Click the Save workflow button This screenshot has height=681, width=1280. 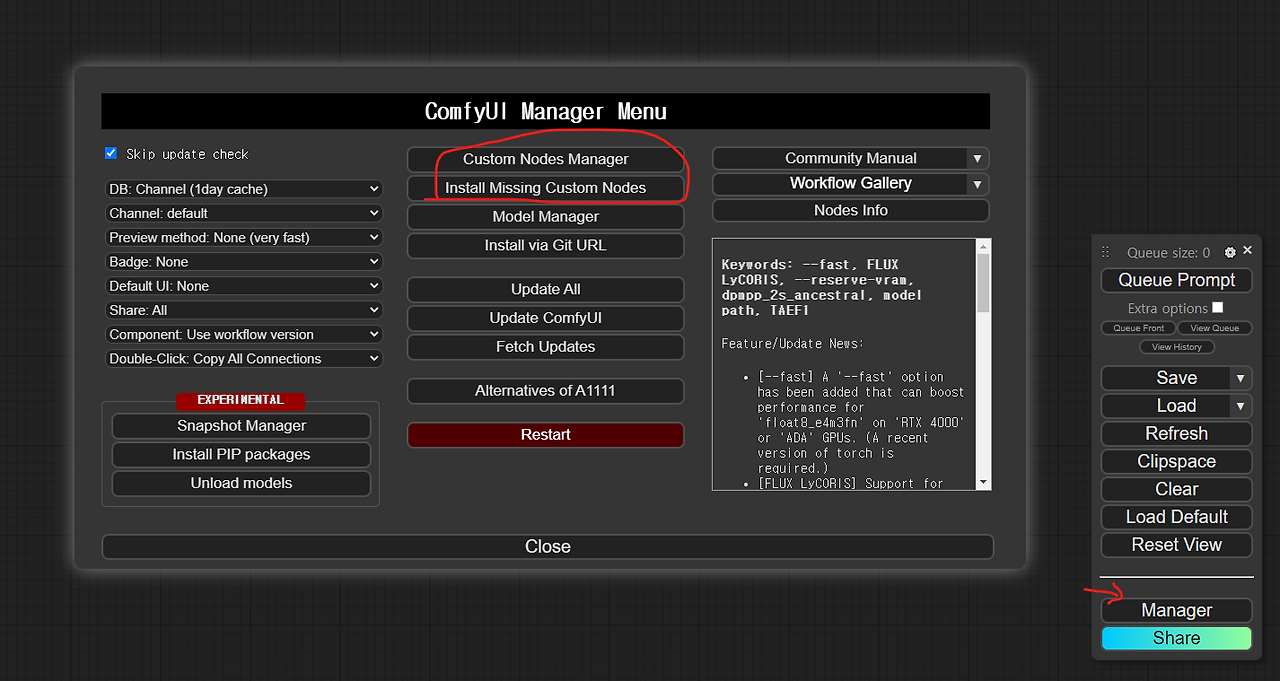tap(1167, 378)
